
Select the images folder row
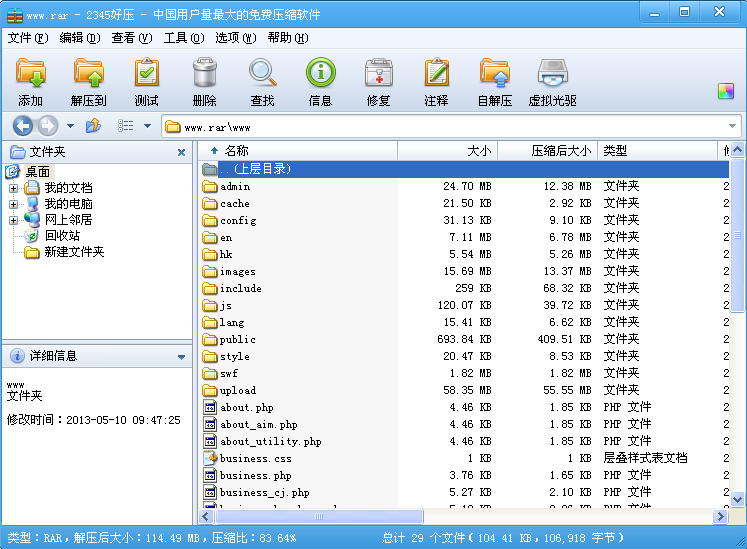[x=464, y=272]
